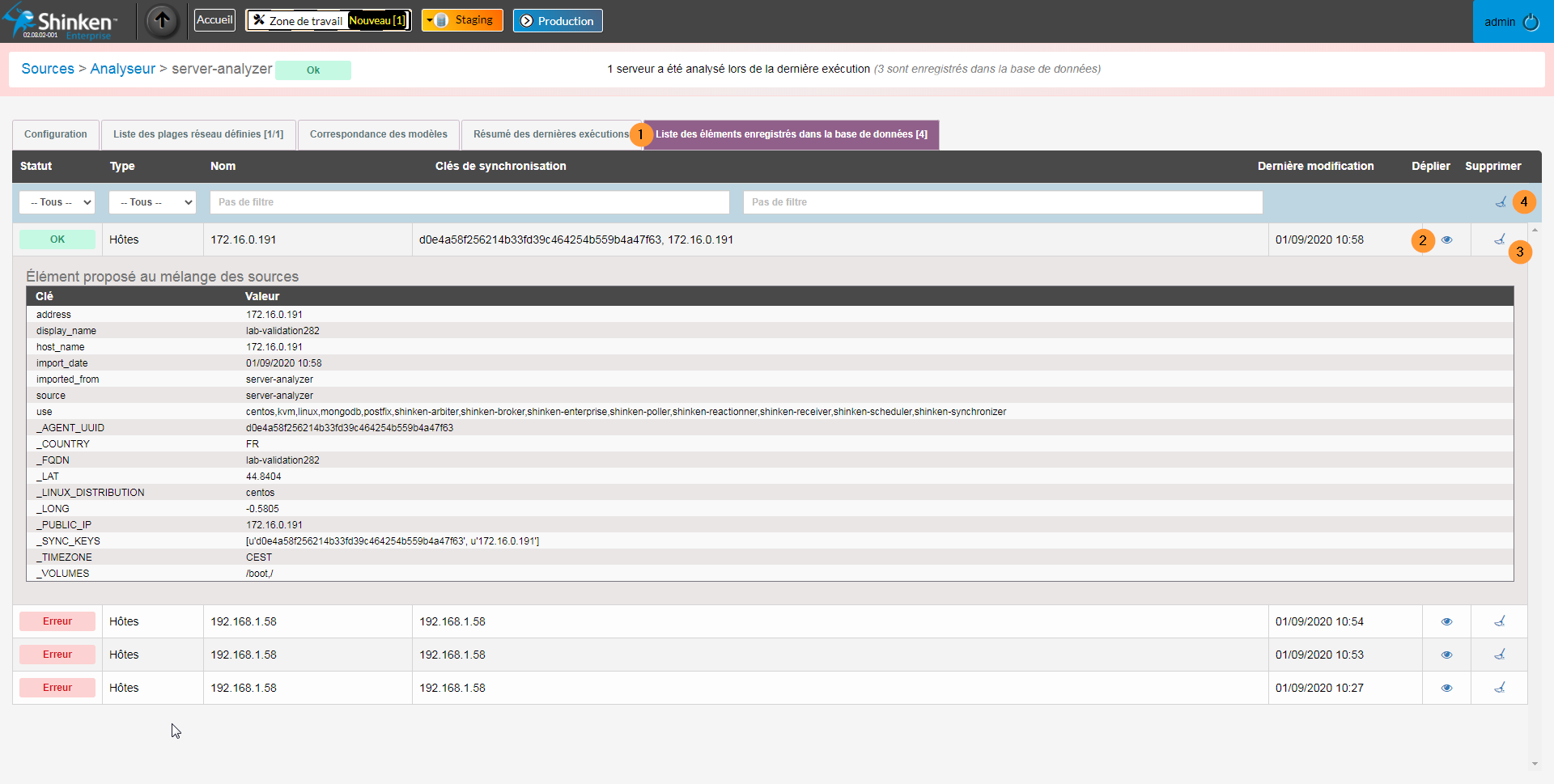
Task: Follow the Sources breadcrumb link
Action: [48, 69]
